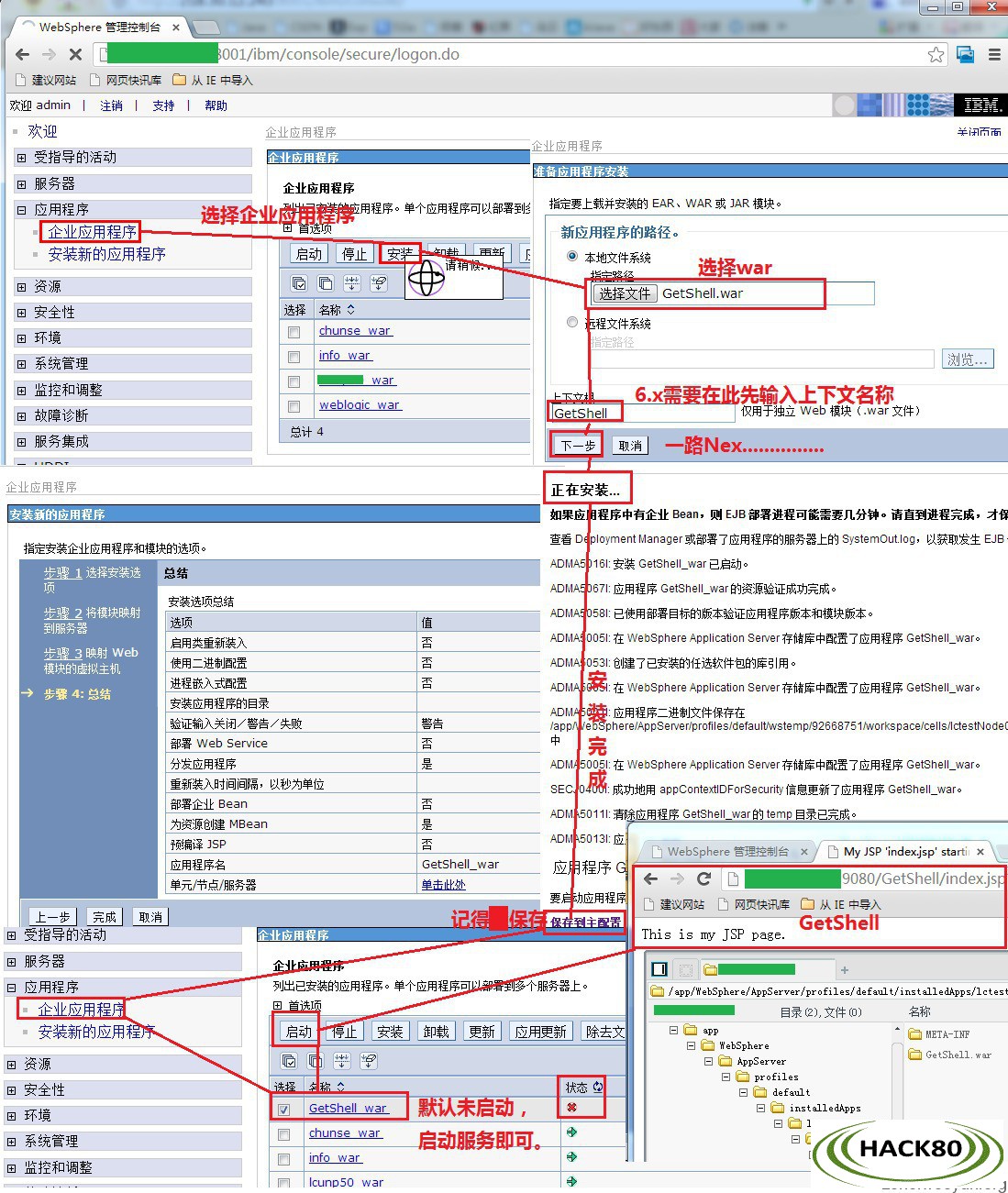
Task: Click context root field containing GetShell
Action: (x=642, y=414)
